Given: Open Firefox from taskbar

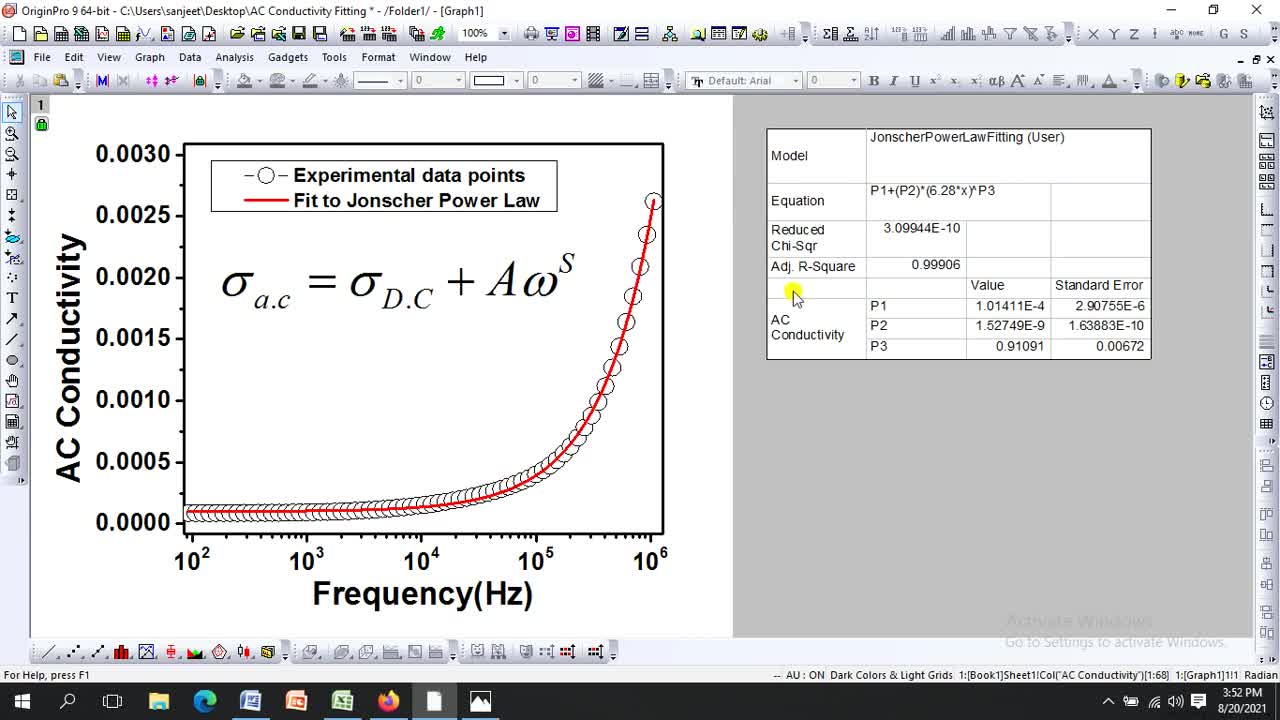Looking at the screenshot, I should click(388, 701).
